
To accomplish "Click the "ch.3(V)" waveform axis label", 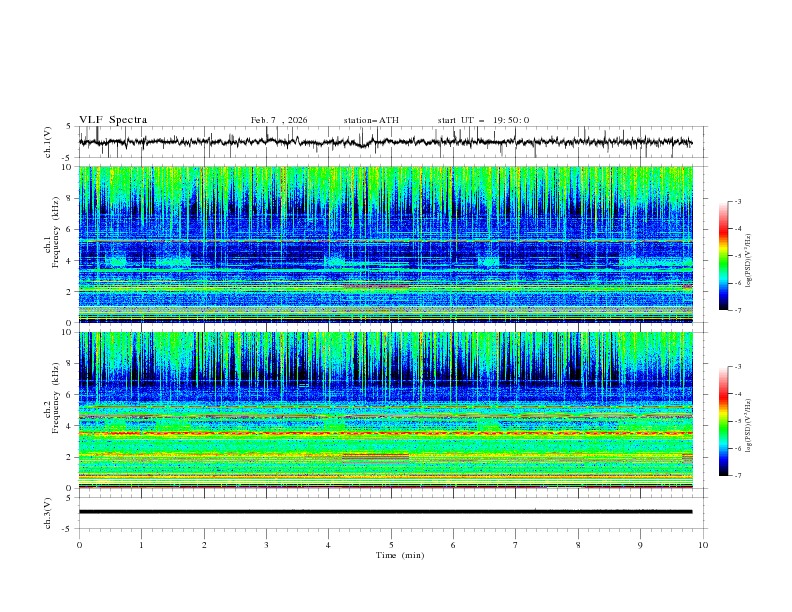I will pyautogui.click(x=48, y=513).
